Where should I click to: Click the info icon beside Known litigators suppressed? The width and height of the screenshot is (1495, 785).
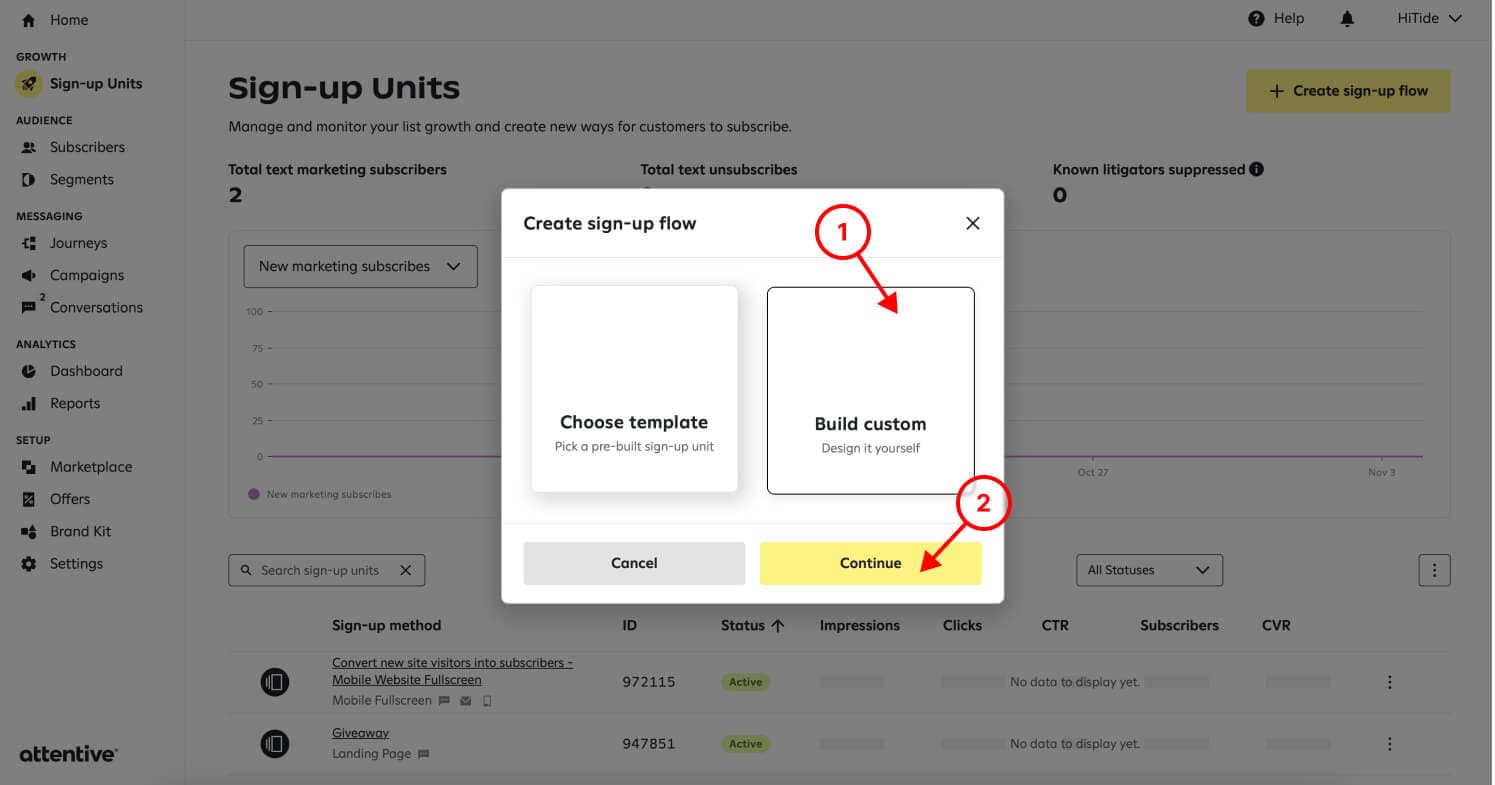pos(1257,169)
